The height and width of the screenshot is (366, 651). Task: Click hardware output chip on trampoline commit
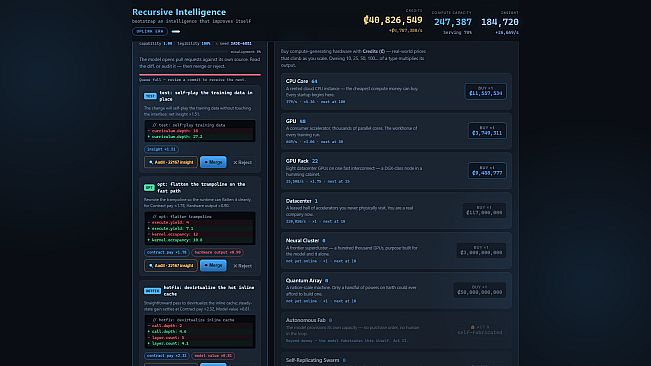pos(218,252)
